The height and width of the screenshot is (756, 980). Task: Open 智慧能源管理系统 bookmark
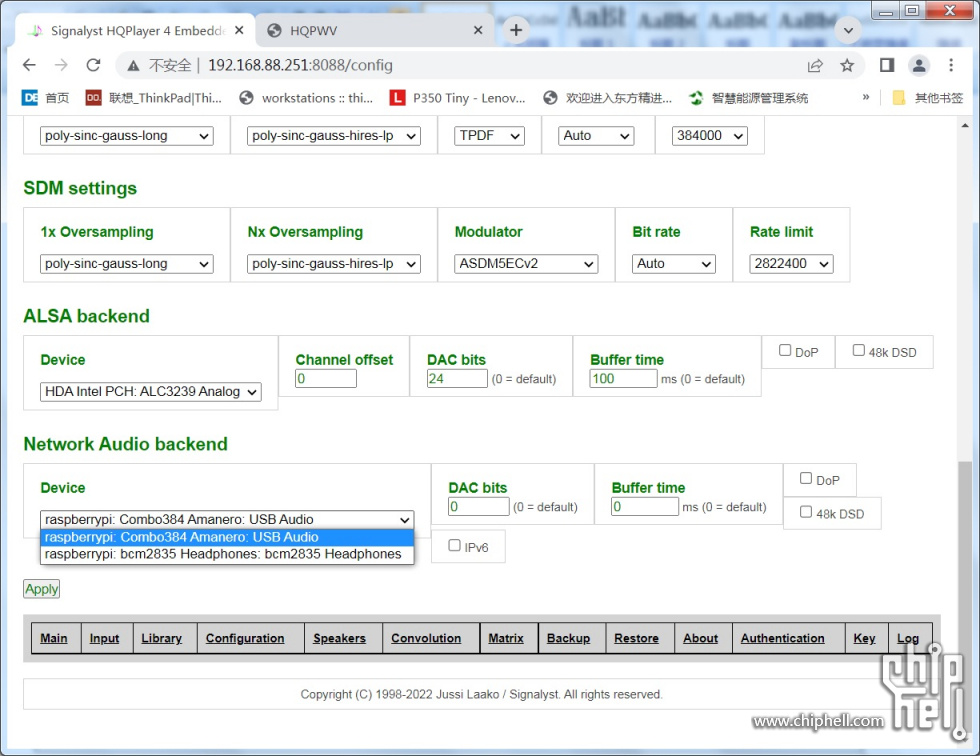748,97
